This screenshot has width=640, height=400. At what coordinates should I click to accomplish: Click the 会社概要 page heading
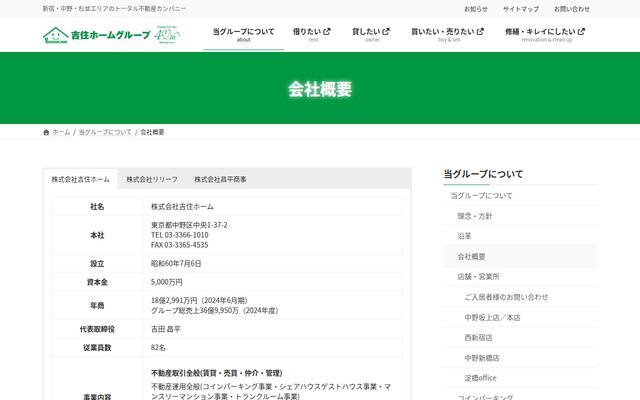[320, 89]
